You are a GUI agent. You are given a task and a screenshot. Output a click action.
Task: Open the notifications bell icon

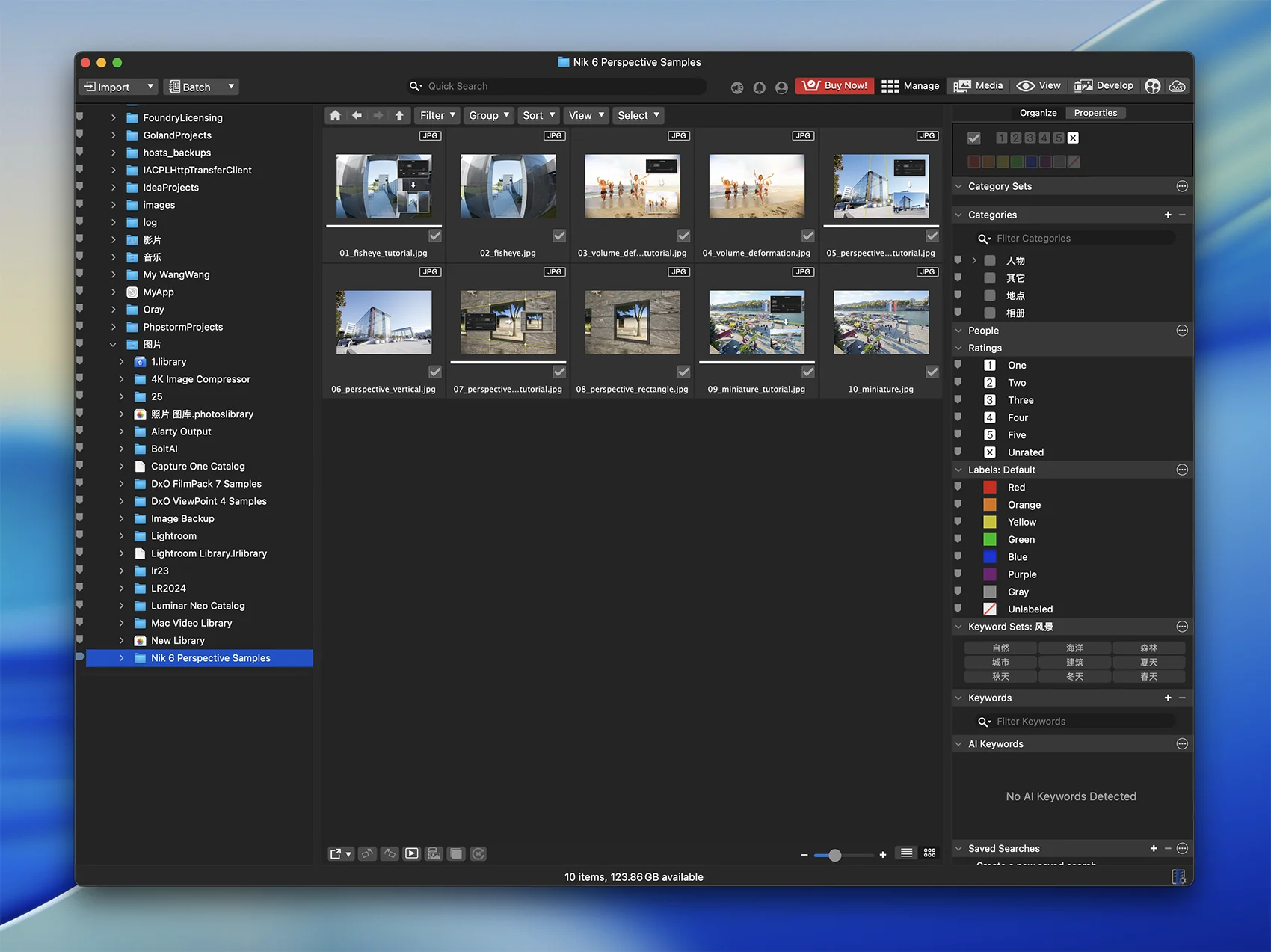(759, 87)
